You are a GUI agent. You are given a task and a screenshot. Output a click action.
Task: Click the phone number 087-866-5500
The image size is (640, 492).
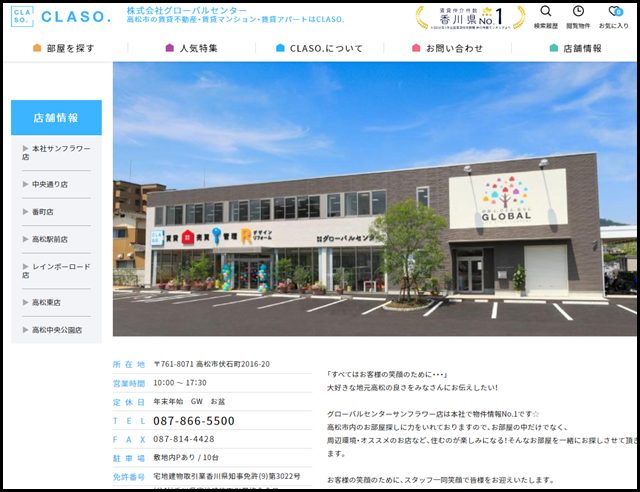coord(194,421)
